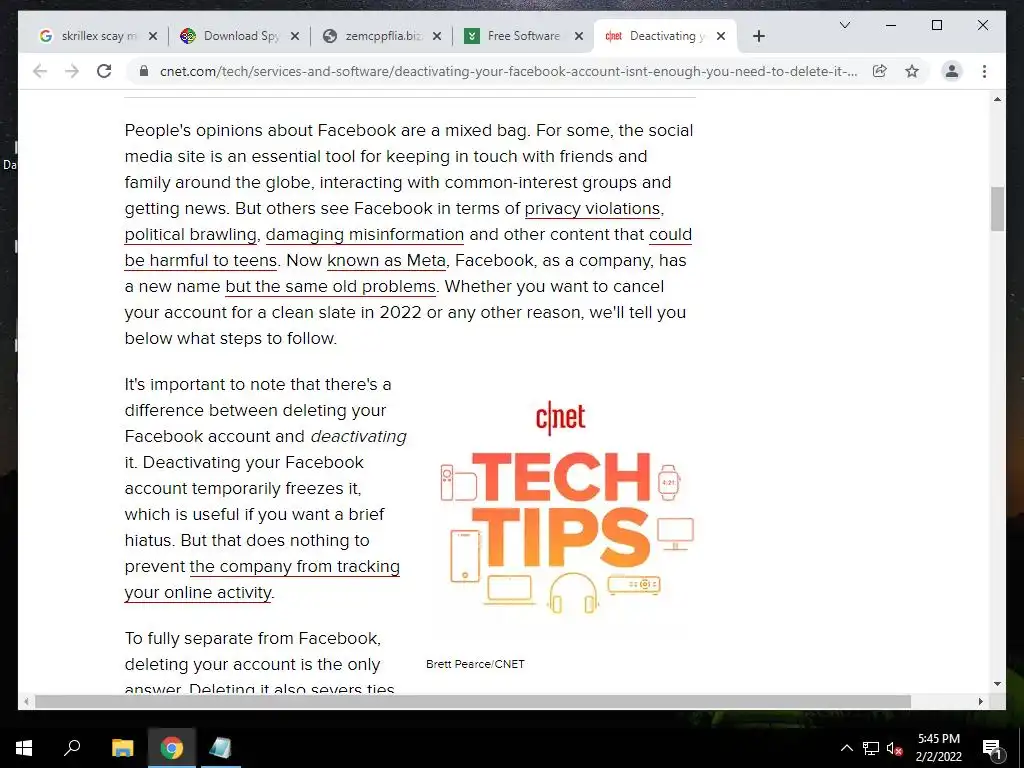The width and height of the screenshot is (1024, 768).
Task: Show hidden system tray icons
Action: pyautogui.click(x=846, y=748)
